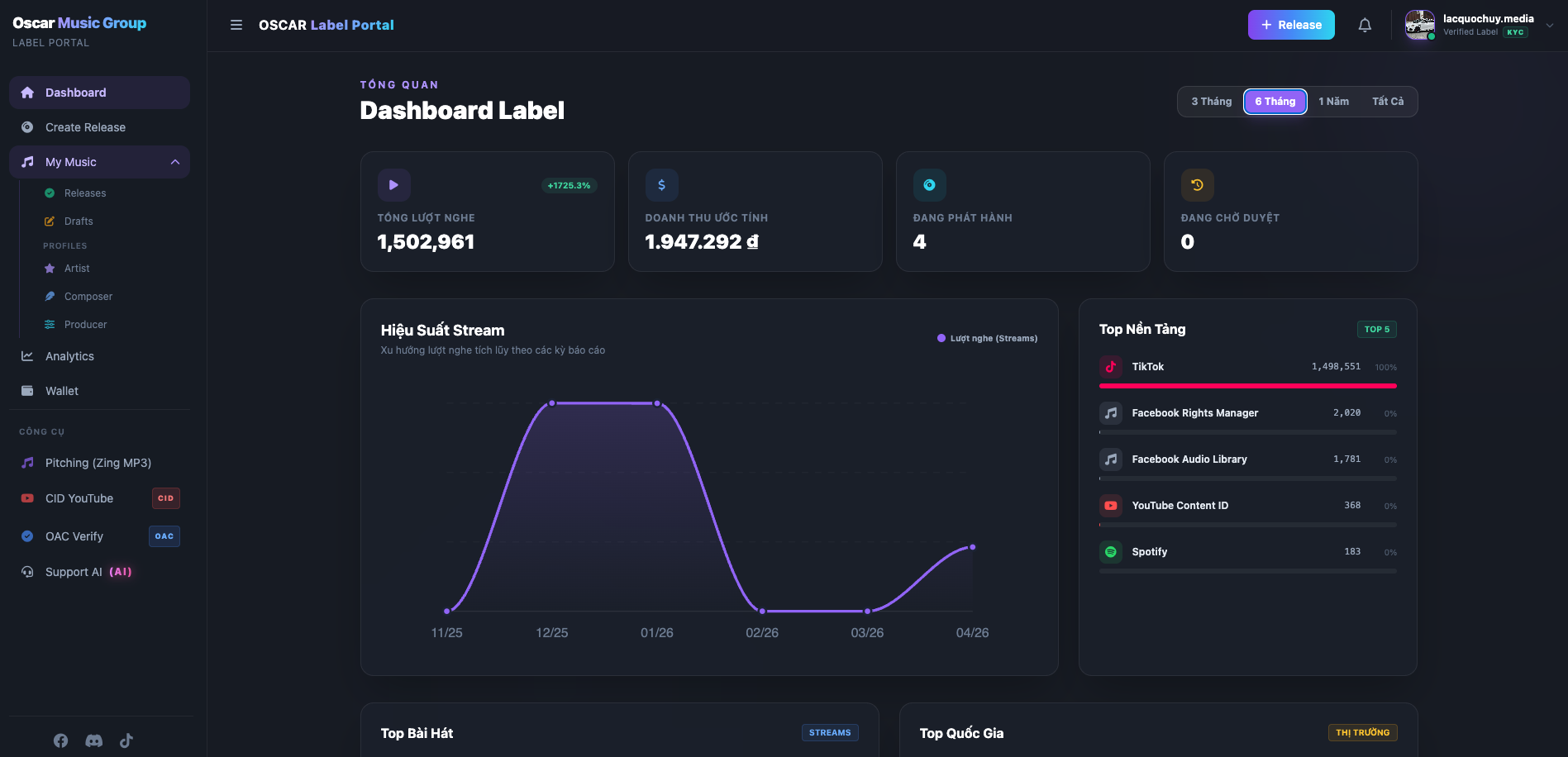Click the disc icon on Đang Phát Hành card
Image resolution: width=1568 pixels, height=757 pixels.
coord(930,185)
